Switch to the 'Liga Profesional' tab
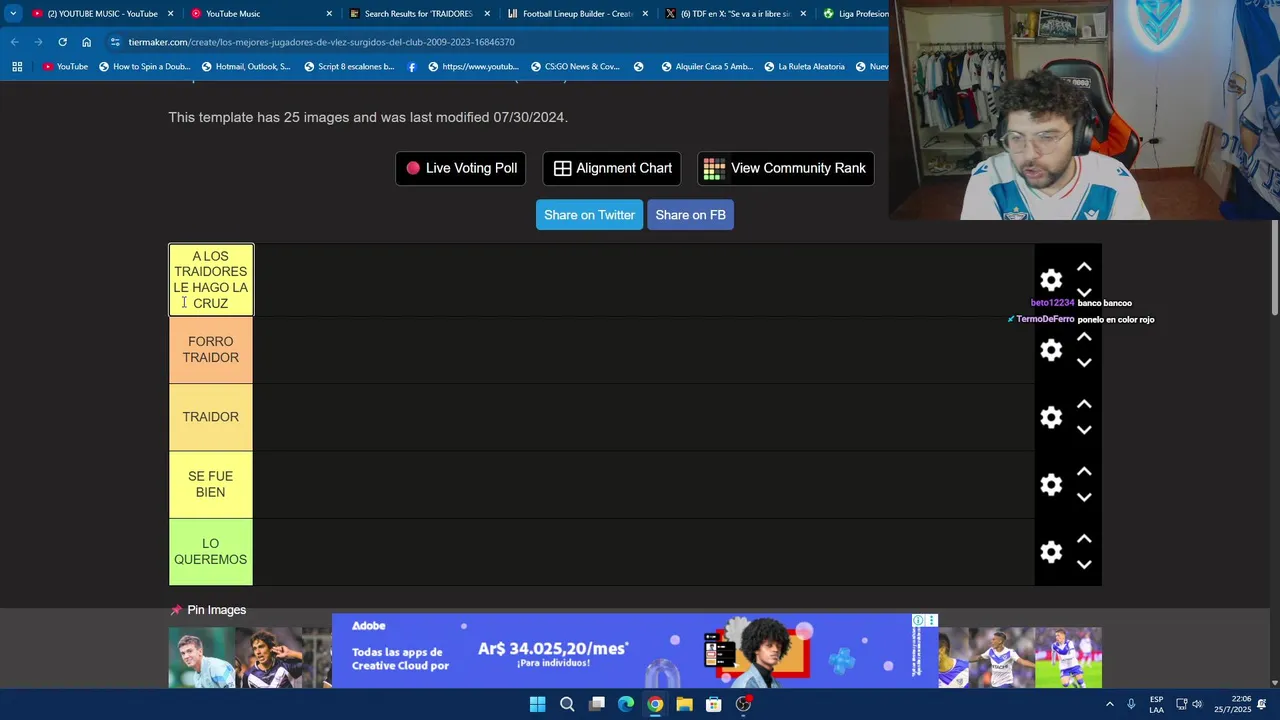Viewport: 1280px width, 720px height. click(855, 14)
